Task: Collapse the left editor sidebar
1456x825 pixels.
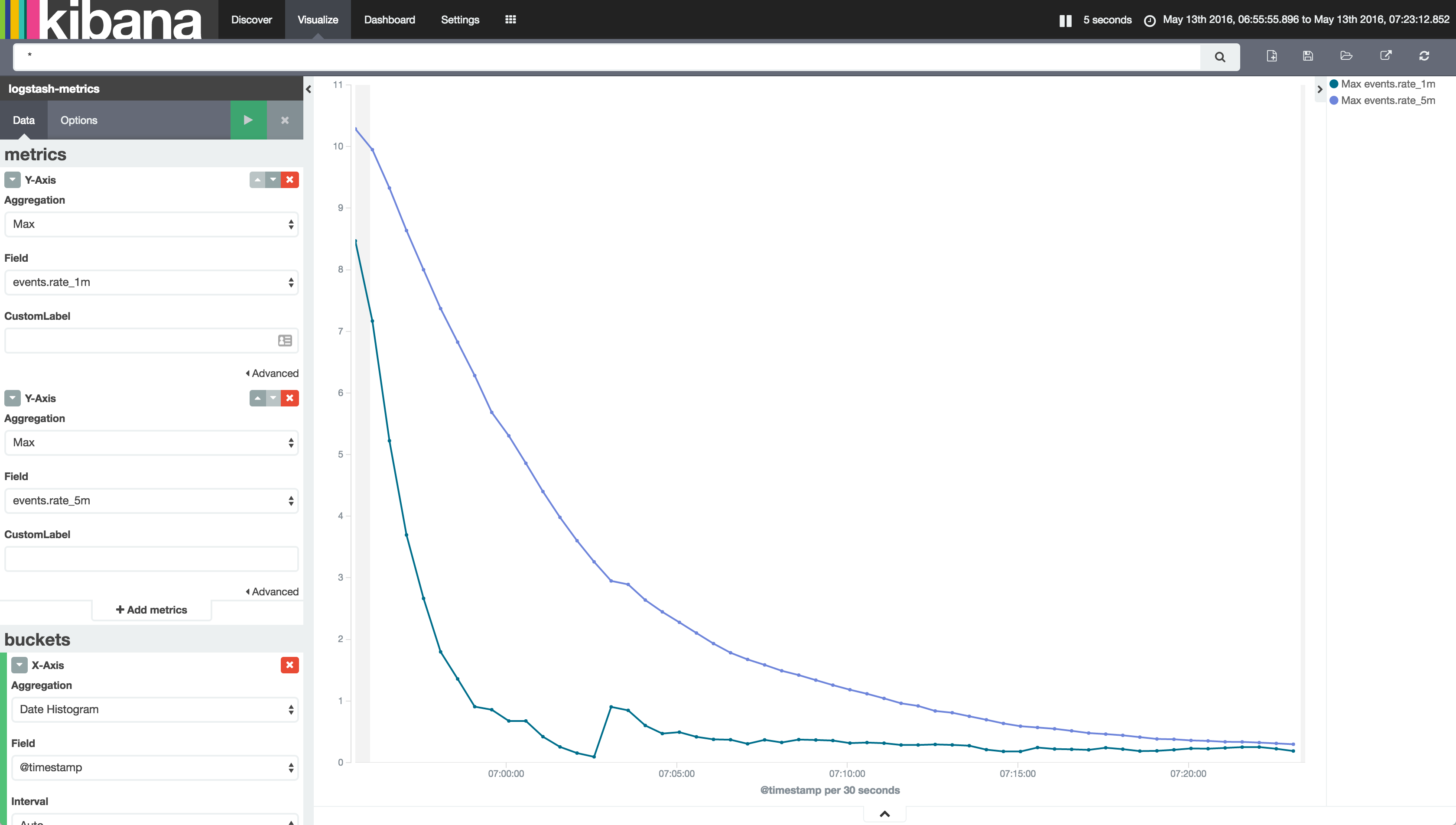Action: pyautogui.click(x=308, y=89)
